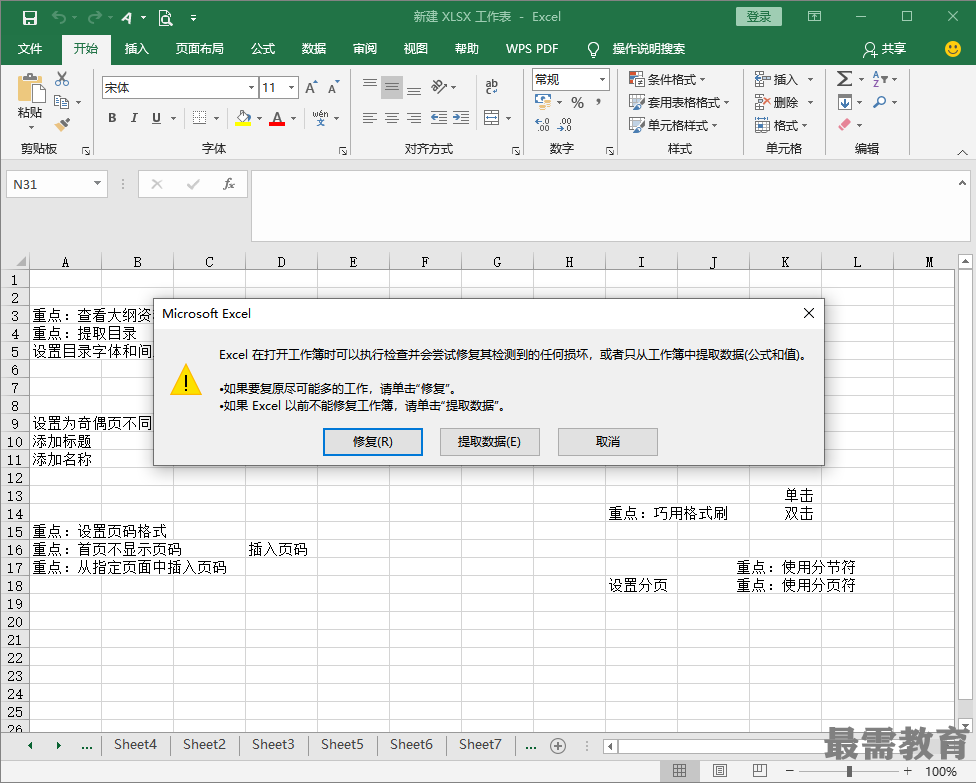976x783 pixels.
Task: Click the Save icon in quick access toolbar
Action: point(29,17)
